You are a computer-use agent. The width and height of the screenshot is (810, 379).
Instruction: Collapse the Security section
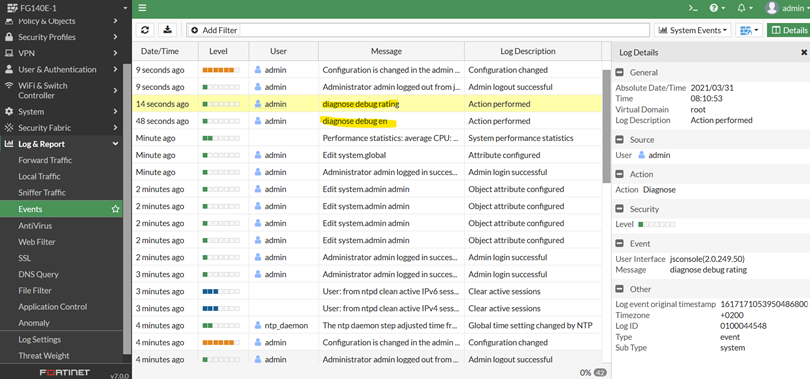click(x=619, y=209)
